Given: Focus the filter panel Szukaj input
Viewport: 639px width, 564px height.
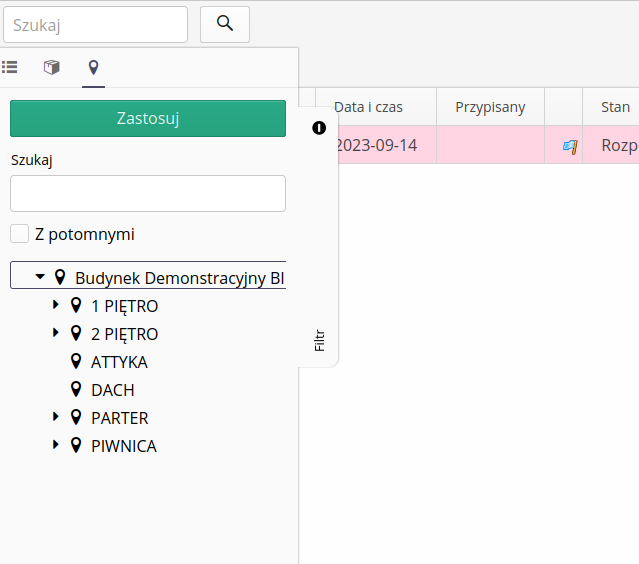Looking at the screenshot, I should (148, 193).
